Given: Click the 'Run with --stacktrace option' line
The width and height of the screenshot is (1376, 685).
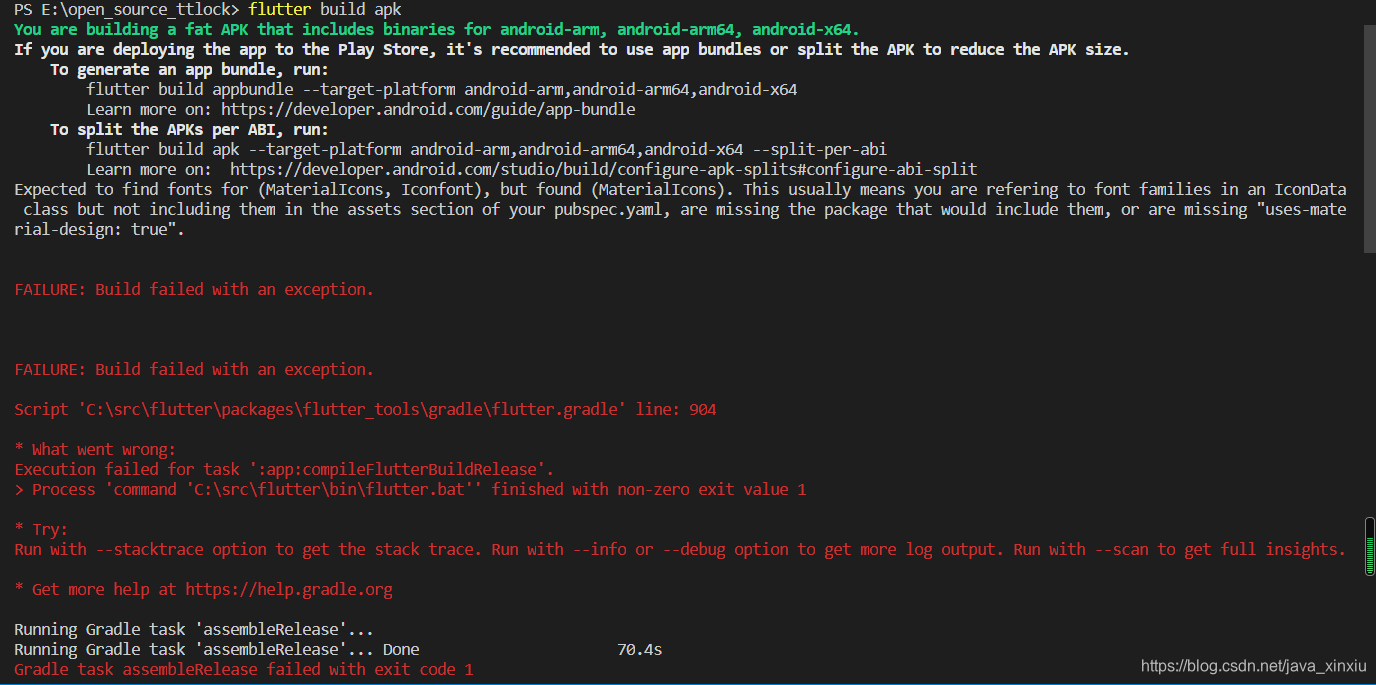Looking at the screenshot, I should point(680,549).
